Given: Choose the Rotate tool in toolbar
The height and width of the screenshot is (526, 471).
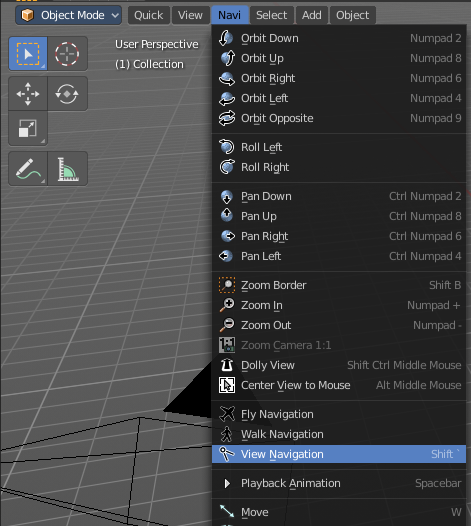Looking at the screenshot, I should pos(67,94).
